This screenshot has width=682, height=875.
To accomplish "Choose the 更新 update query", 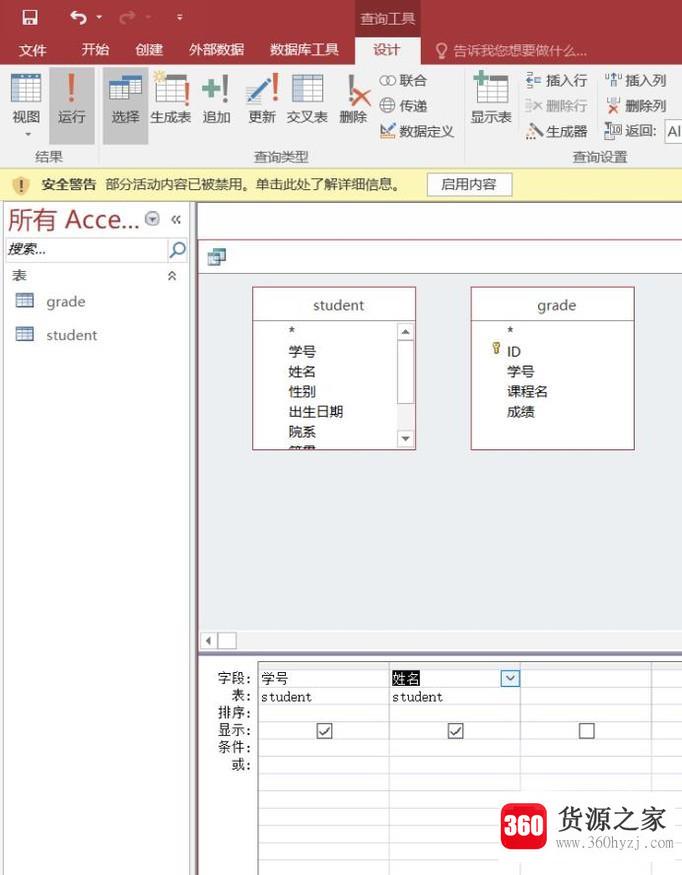I will [x=262, y=98].
